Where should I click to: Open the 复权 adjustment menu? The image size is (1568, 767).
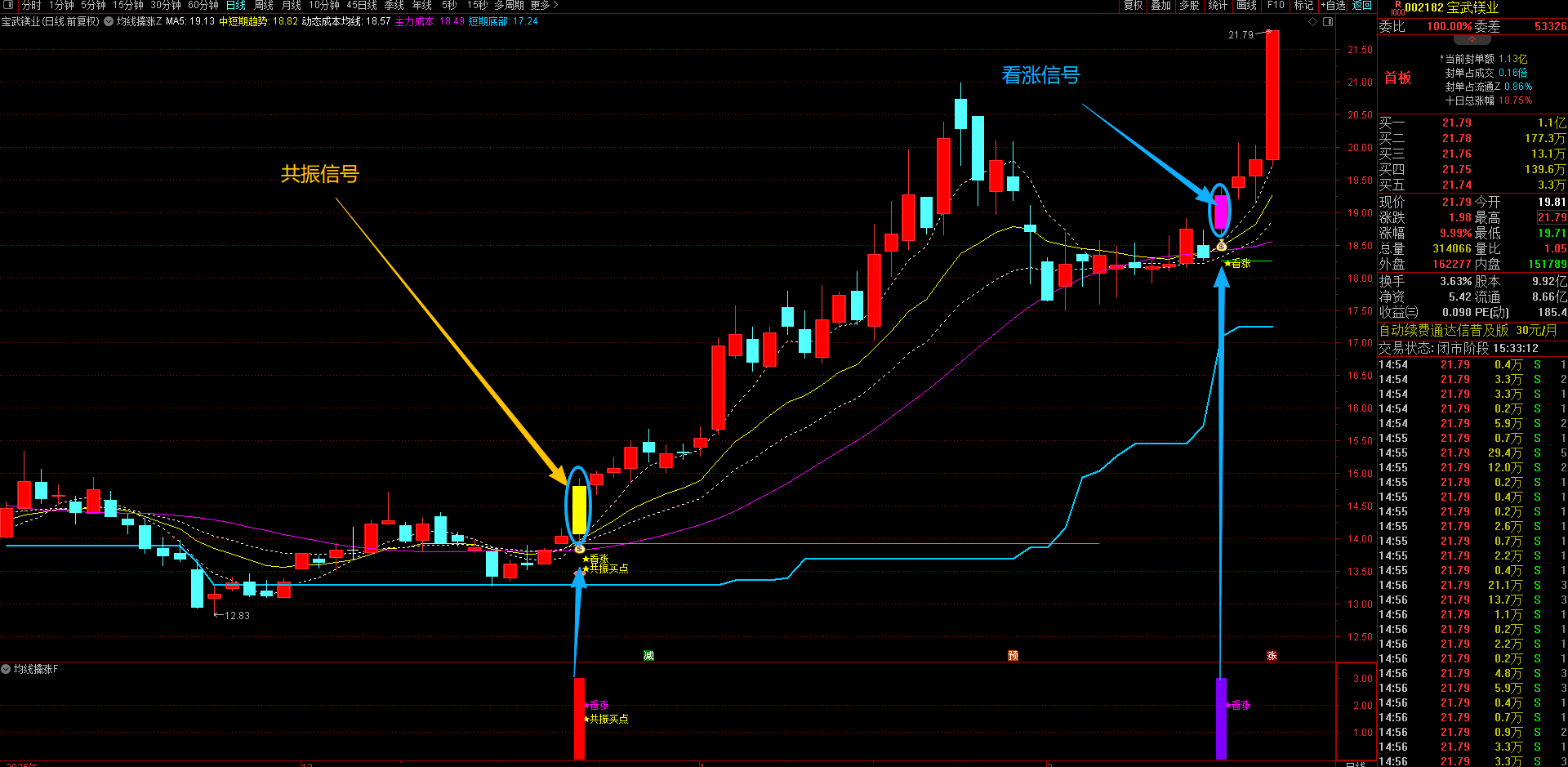point(1134,5)
